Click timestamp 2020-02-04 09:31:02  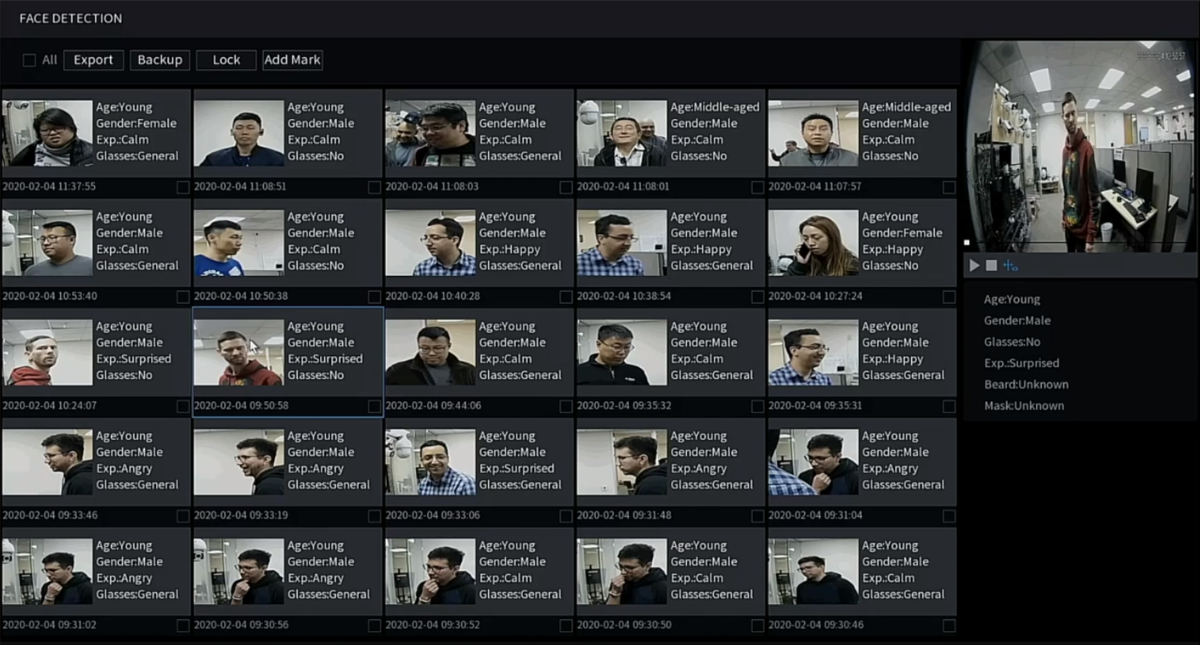tap(50, 625)
